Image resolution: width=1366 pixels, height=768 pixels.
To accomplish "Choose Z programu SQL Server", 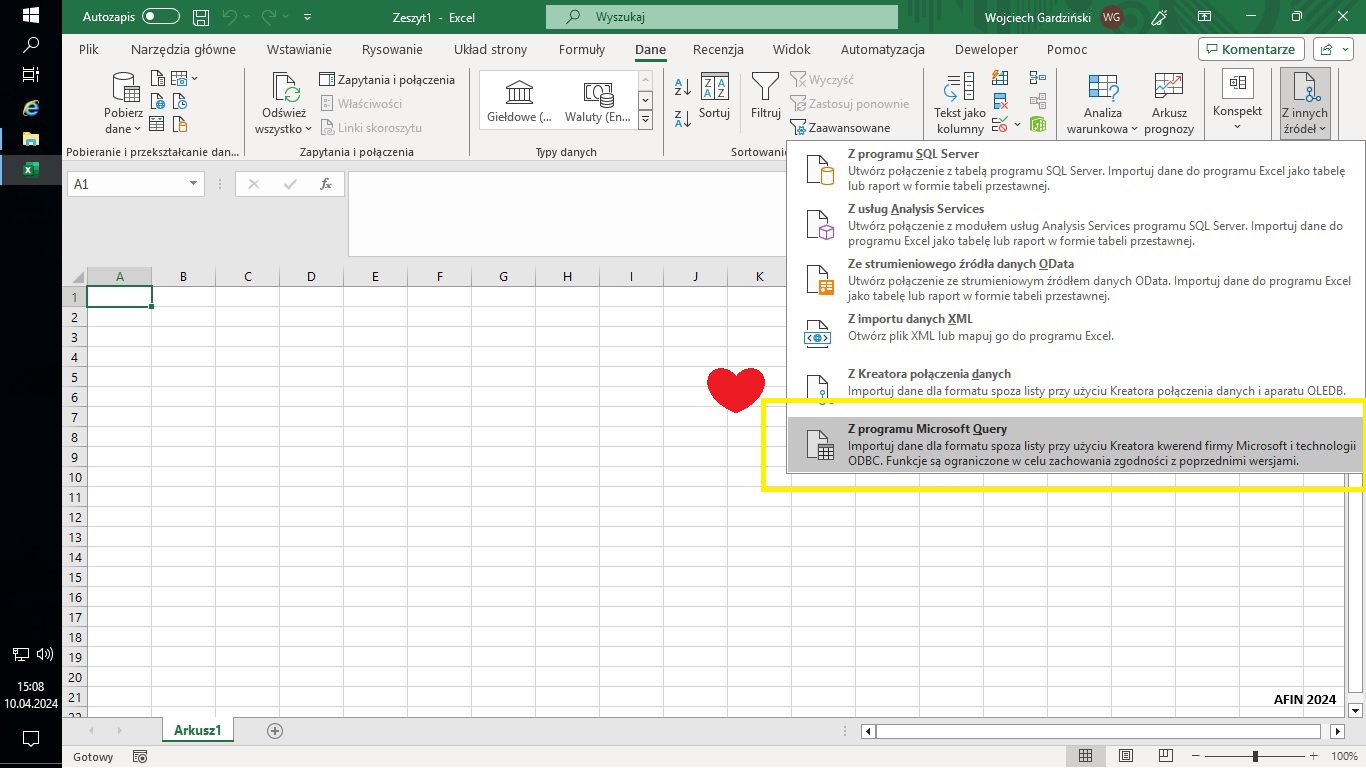I will click(x=1076, y=170).
